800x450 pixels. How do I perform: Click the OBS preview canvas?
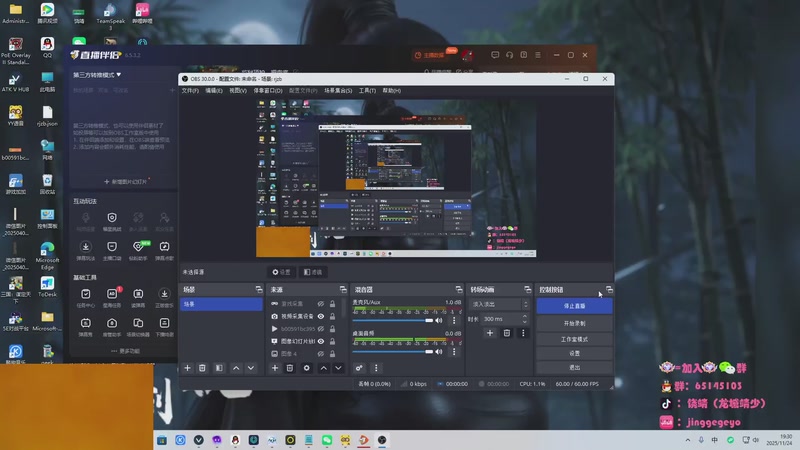(396, 178)
